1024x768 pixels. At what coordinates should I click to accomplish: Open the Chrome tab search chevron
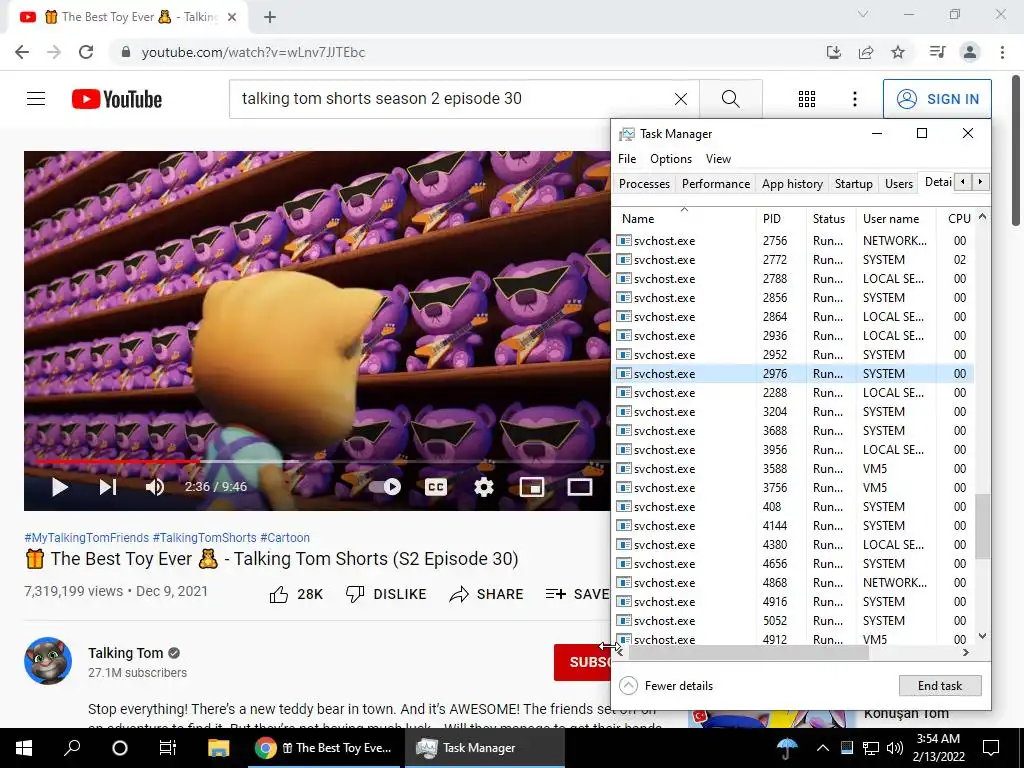coord(863,14)
